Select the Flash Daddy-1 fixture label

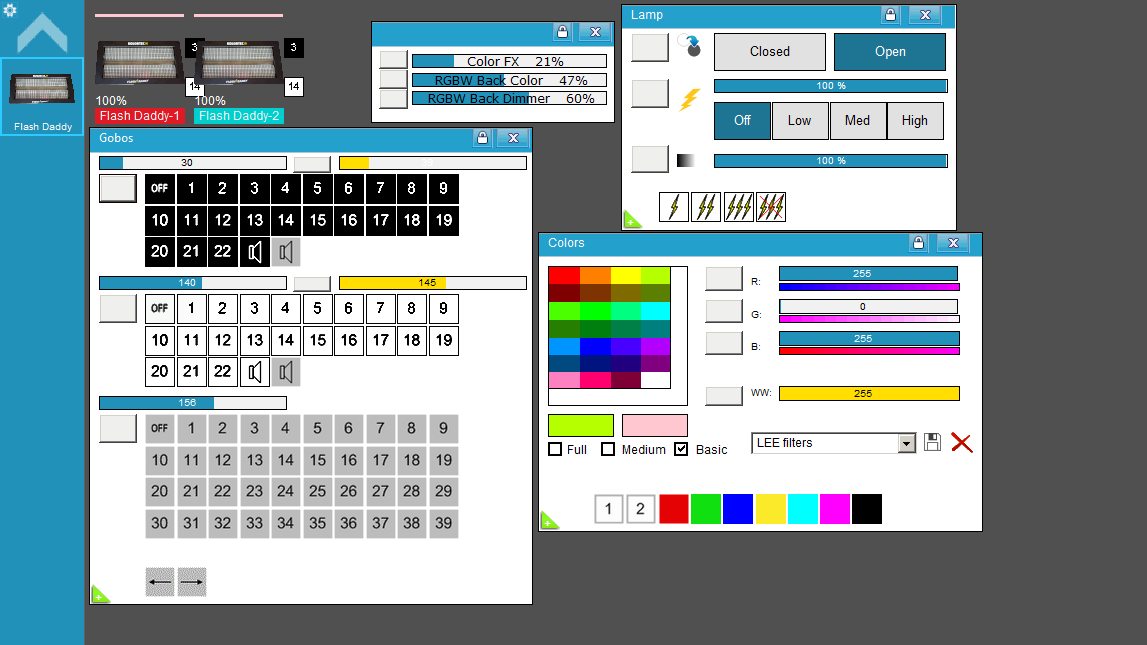[139, 116]
